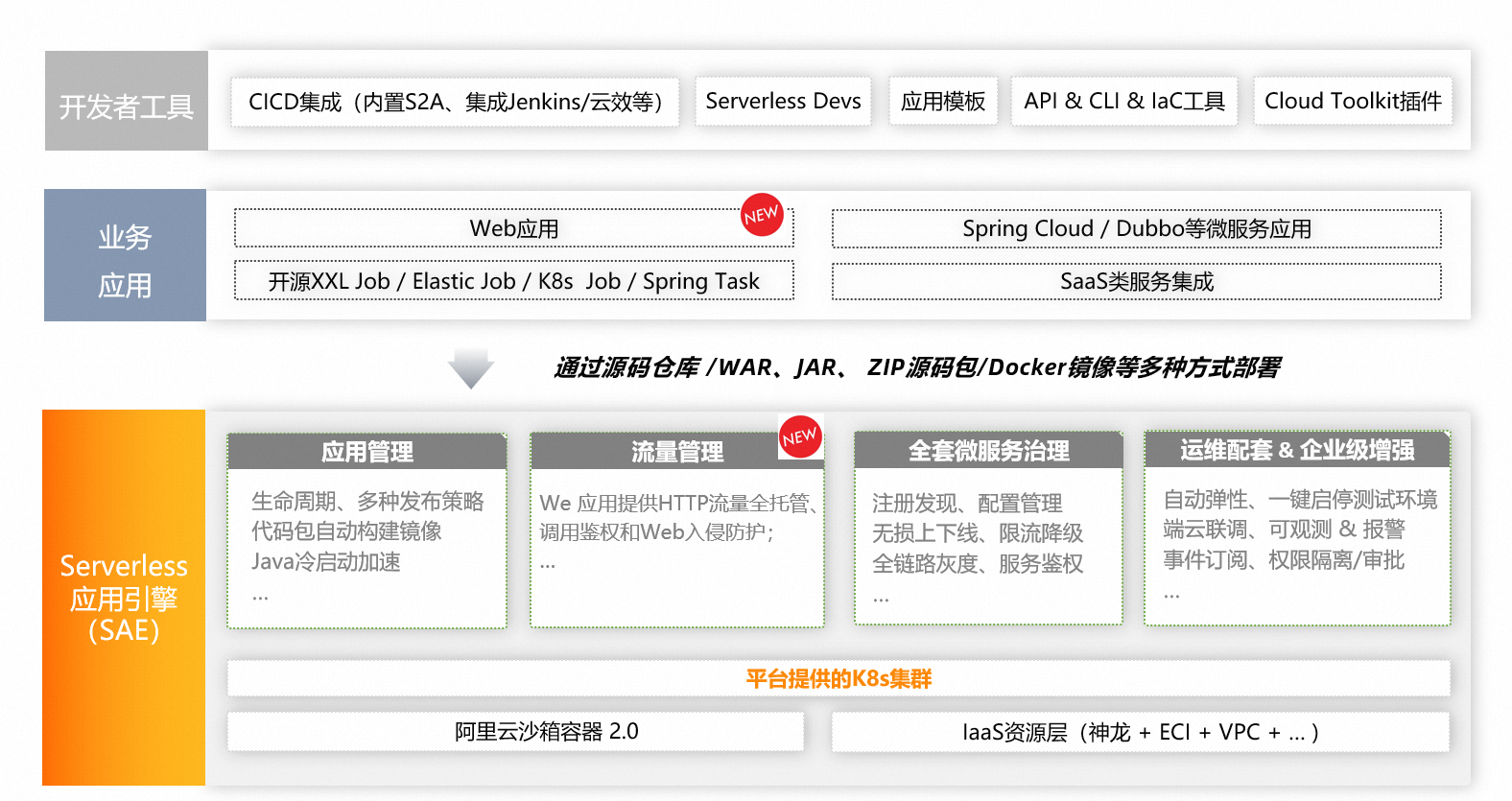This screenshot has height=801, width=1512.
Task: Click the text 端云联调、可观测 & 报警
Action: point(1284,530)
